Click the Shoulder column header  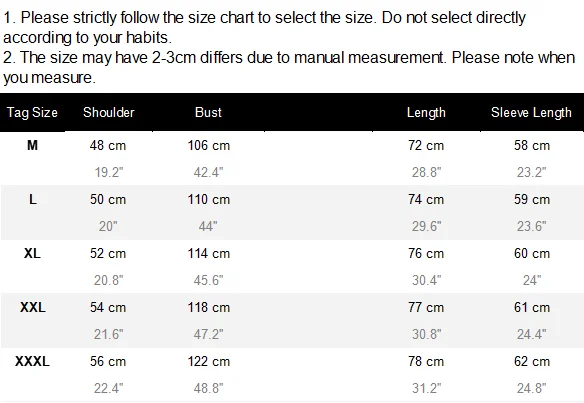pos(108,112)
